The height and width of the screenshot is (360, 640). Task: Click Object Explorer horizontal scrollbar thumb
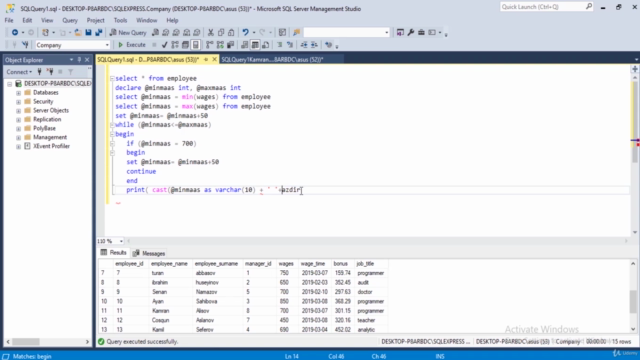pos(25,342)
